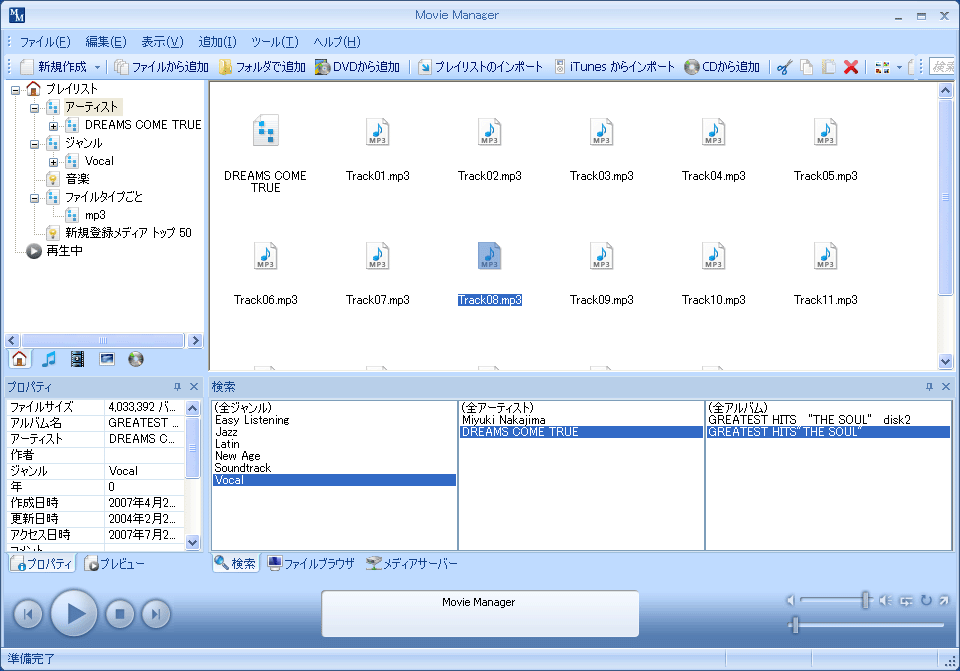Select mp3 item in the tree
Viewport: 960px width, 671px height.
[95, 215]
